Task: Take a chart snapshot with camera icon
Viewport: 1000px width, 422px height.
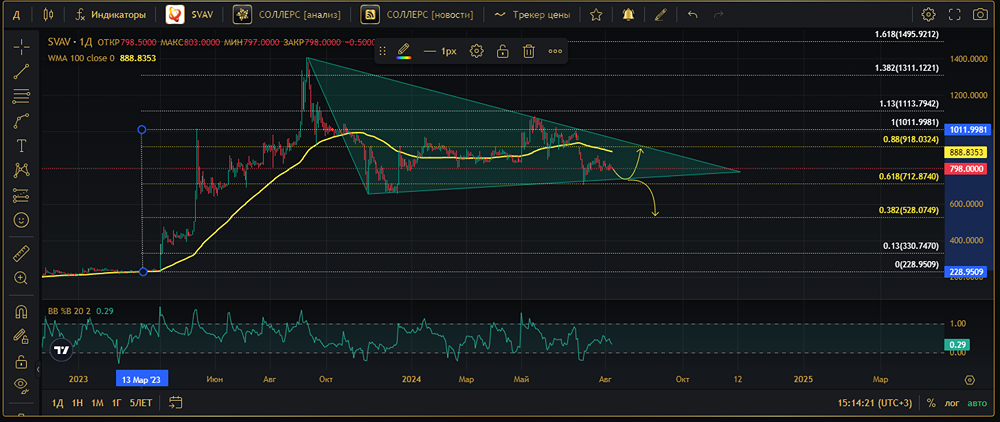Action: tap(981, 15)
